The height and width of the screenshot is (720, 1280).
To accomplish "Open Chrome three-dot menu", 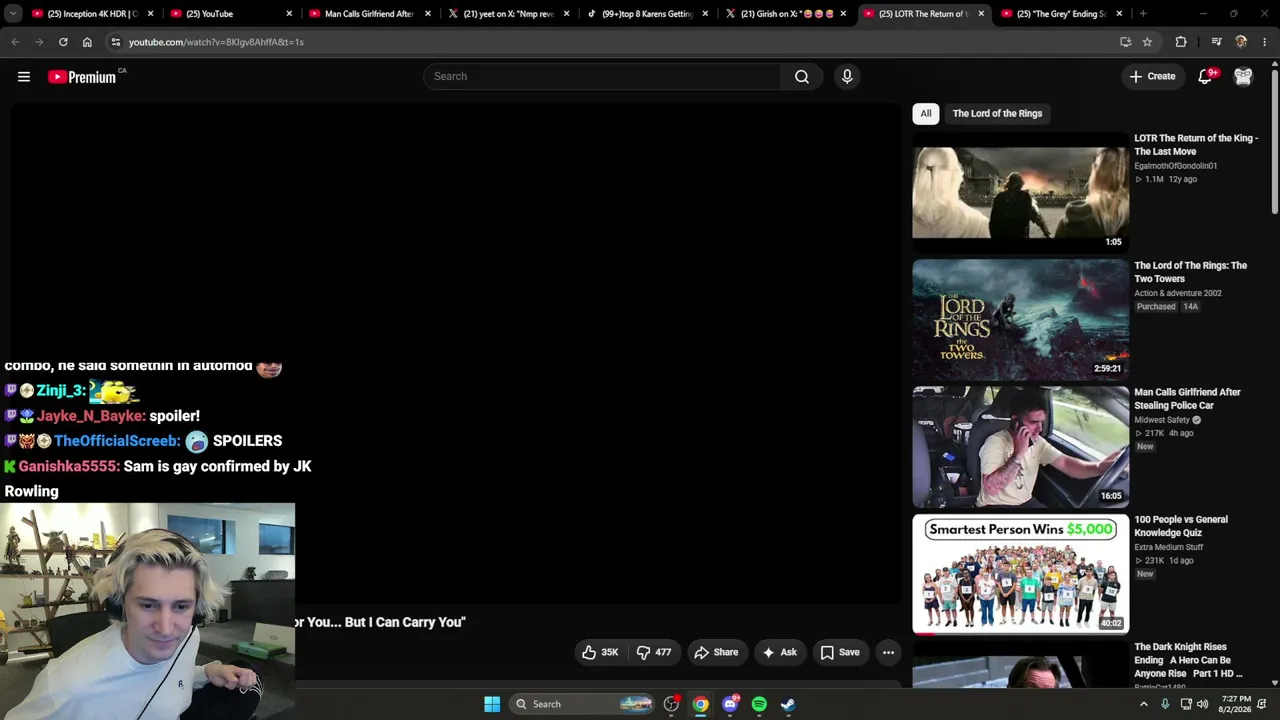I will coord(1265,42).
